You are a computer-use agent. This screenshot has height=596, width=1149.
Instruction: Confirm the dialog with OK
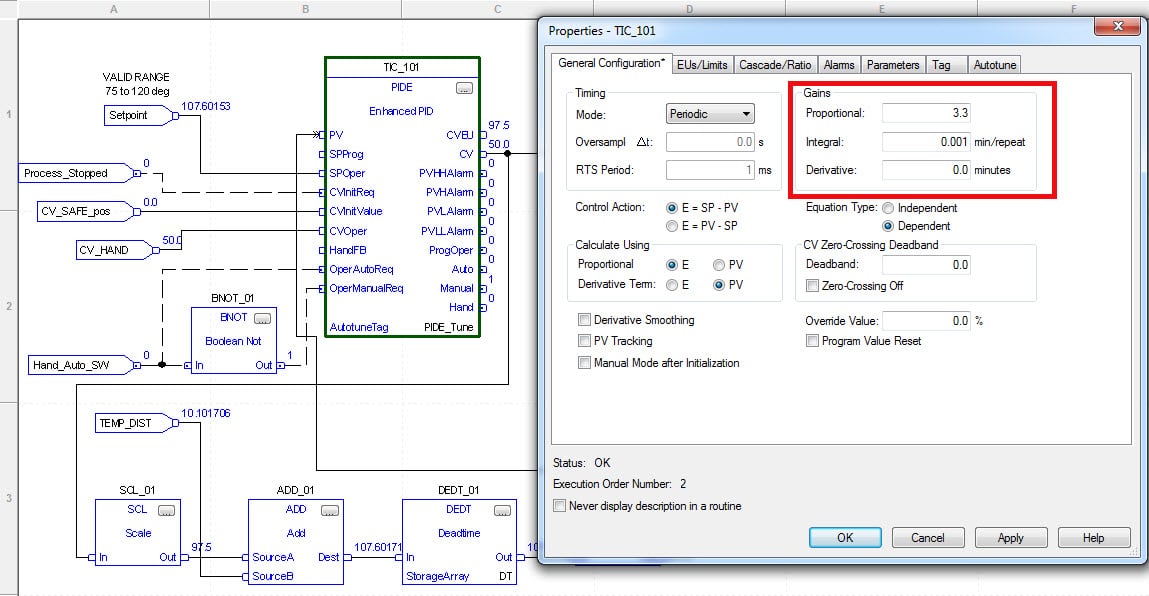point(845,537)
